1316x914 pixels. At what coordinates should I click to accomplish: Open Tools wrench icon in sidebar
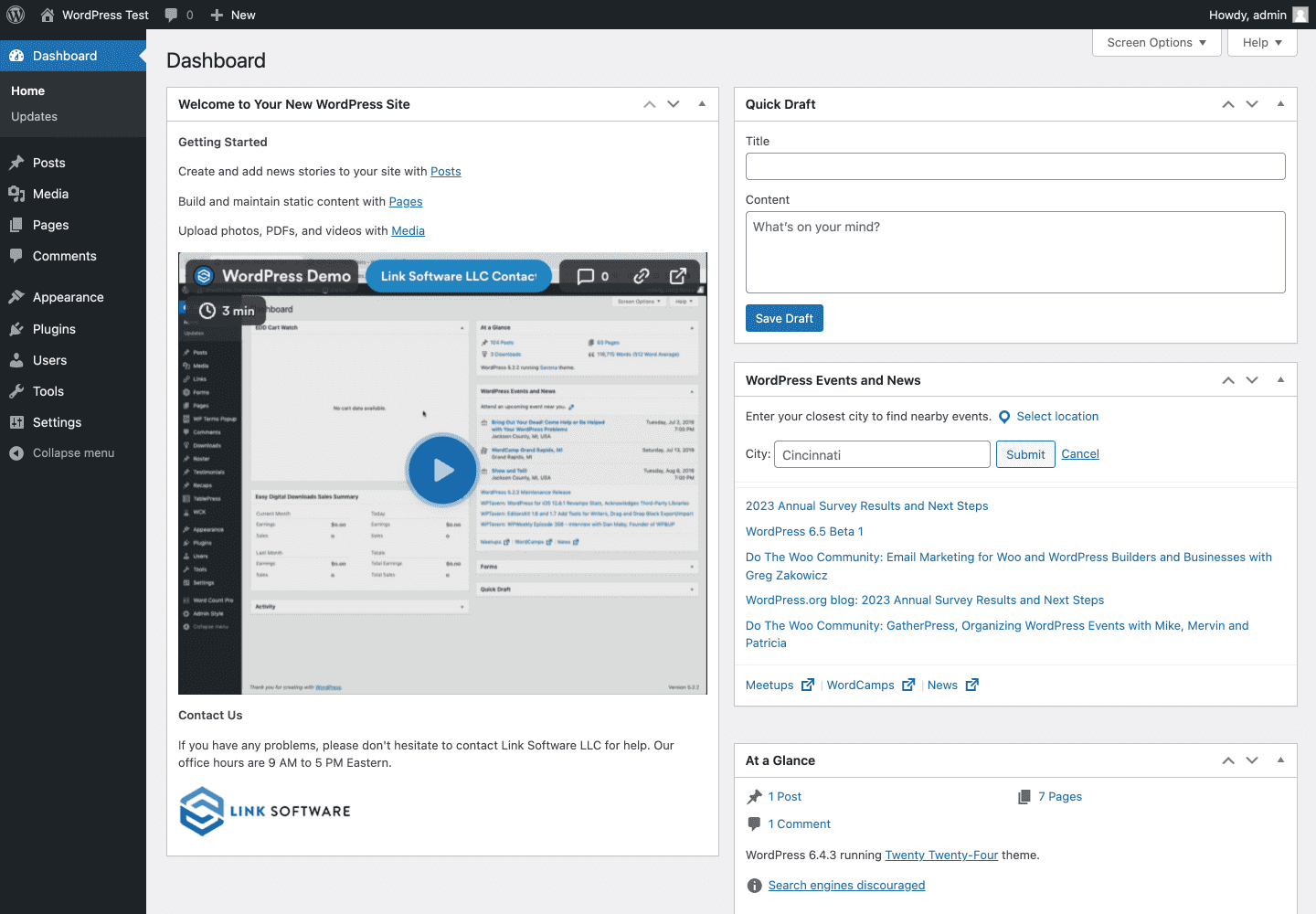point(16,391)
